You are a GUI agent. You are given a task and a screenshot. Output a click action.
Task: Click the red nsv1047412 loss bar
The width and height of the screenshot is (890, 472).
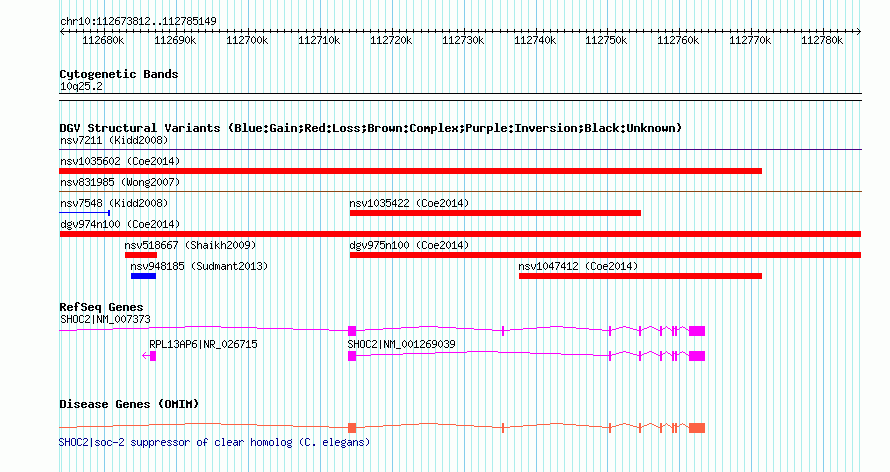(640, 276)
